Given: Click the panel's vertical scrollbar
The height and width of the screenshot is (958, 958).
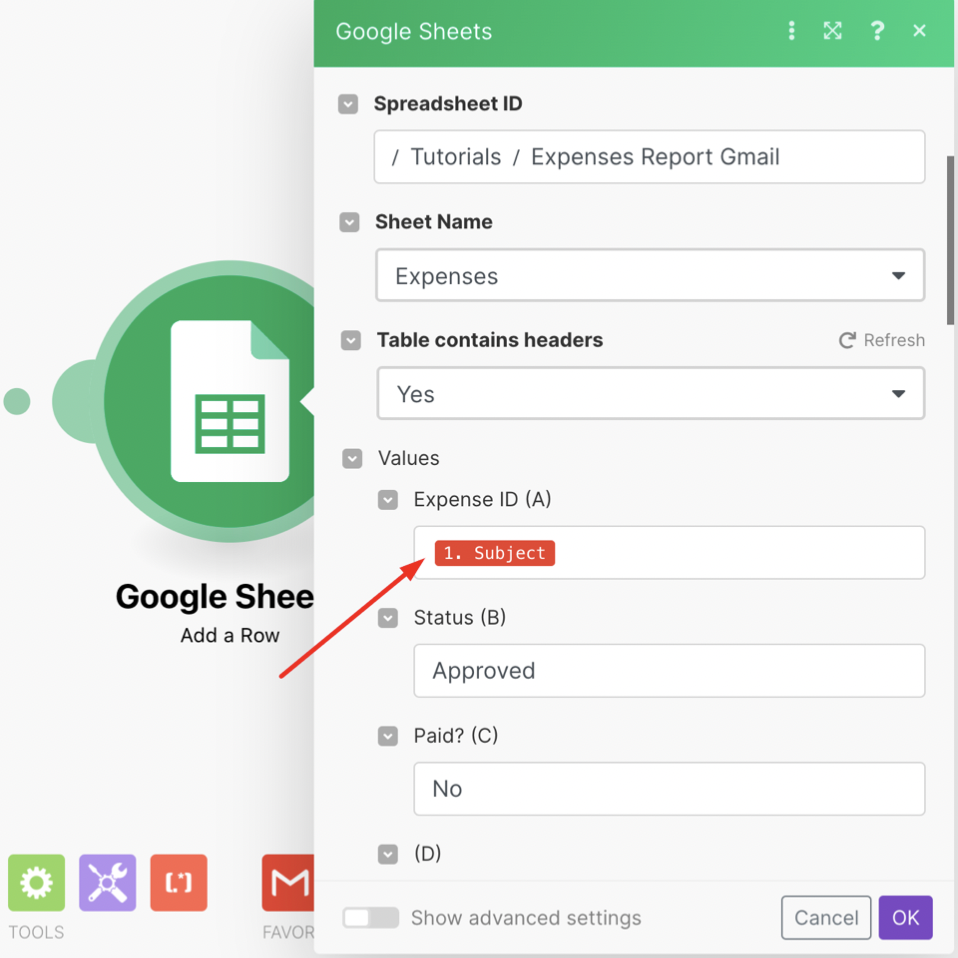Looking at the screenshot, I should click(x=951, y=240).
